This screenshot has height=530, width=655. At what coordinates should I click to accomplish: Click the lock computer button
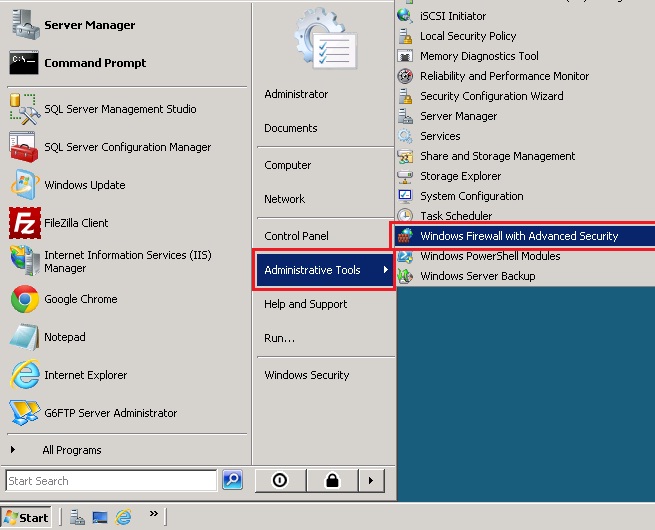click(x=333, y=480)
